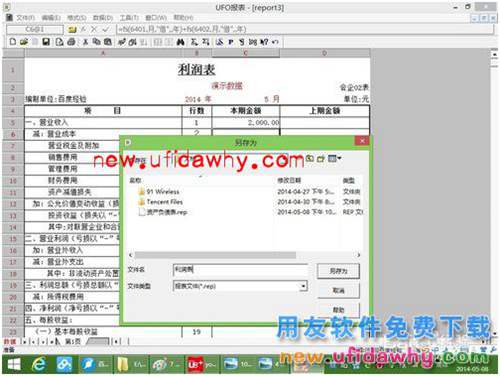Select column D header
Viewport: 500px width, 376px height.
click(324, 53)
